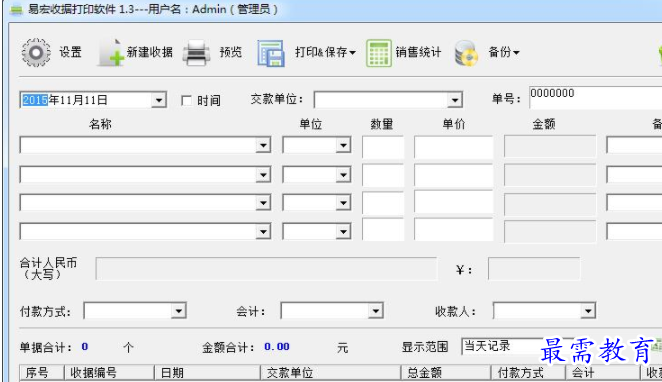Click fourth row 数量 input field
Image resolution: width=662 pixels, height=382 pixels.
tap(383, 230)
